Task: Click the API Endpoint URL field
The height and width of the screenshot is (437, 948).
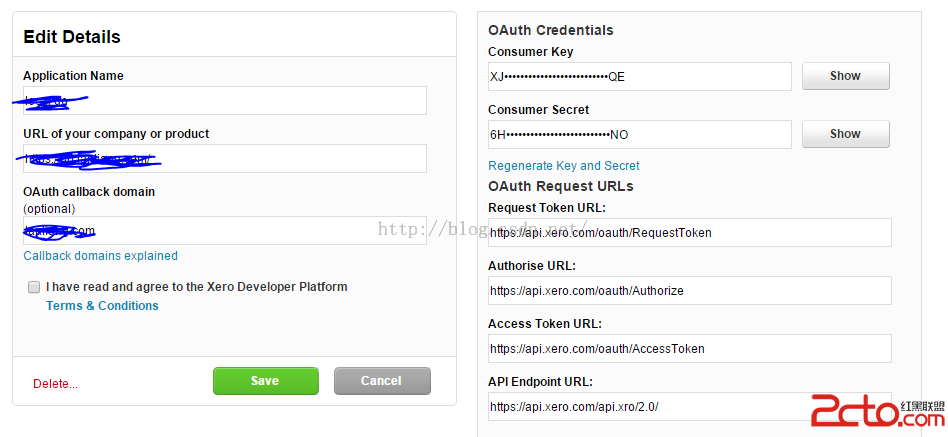Action: [690, 407]
